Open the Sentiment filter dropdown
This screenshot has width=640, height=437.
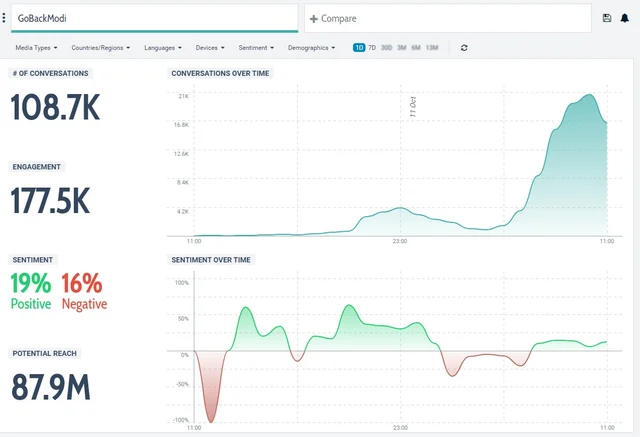[256, 48]
